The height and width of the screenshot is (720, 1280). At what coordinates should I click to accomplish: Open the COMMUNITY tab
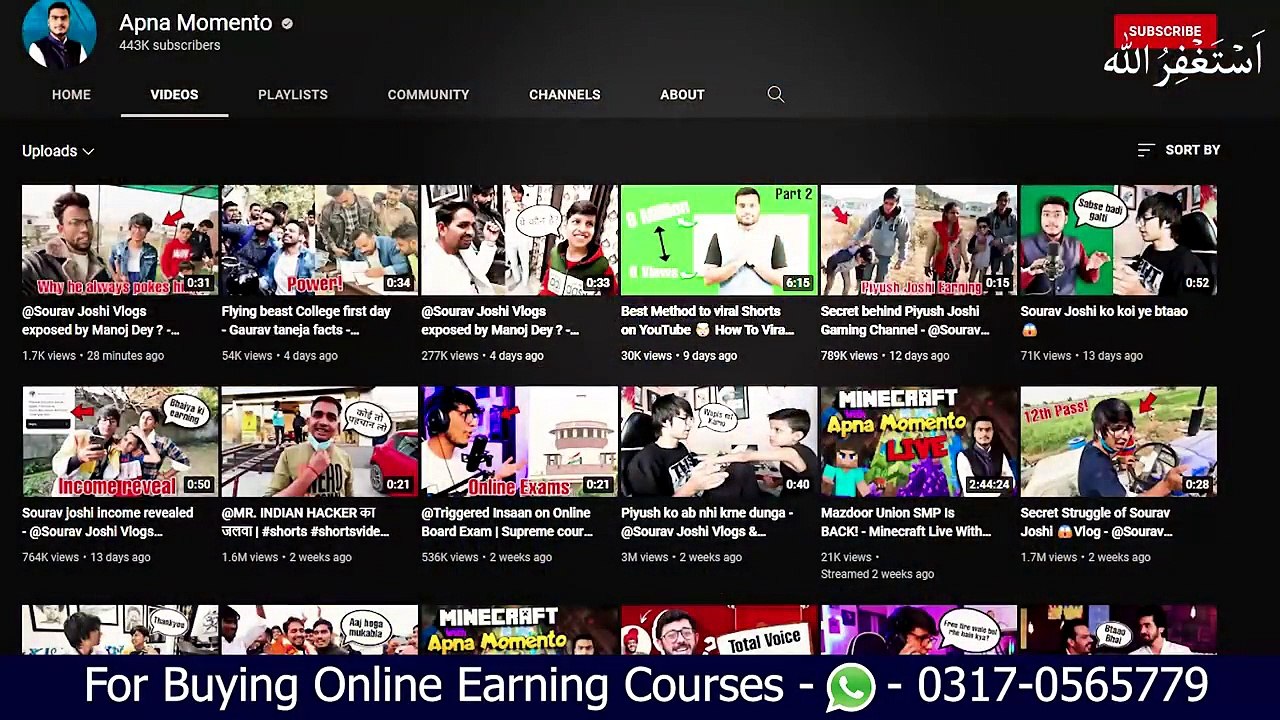point(428,94)
